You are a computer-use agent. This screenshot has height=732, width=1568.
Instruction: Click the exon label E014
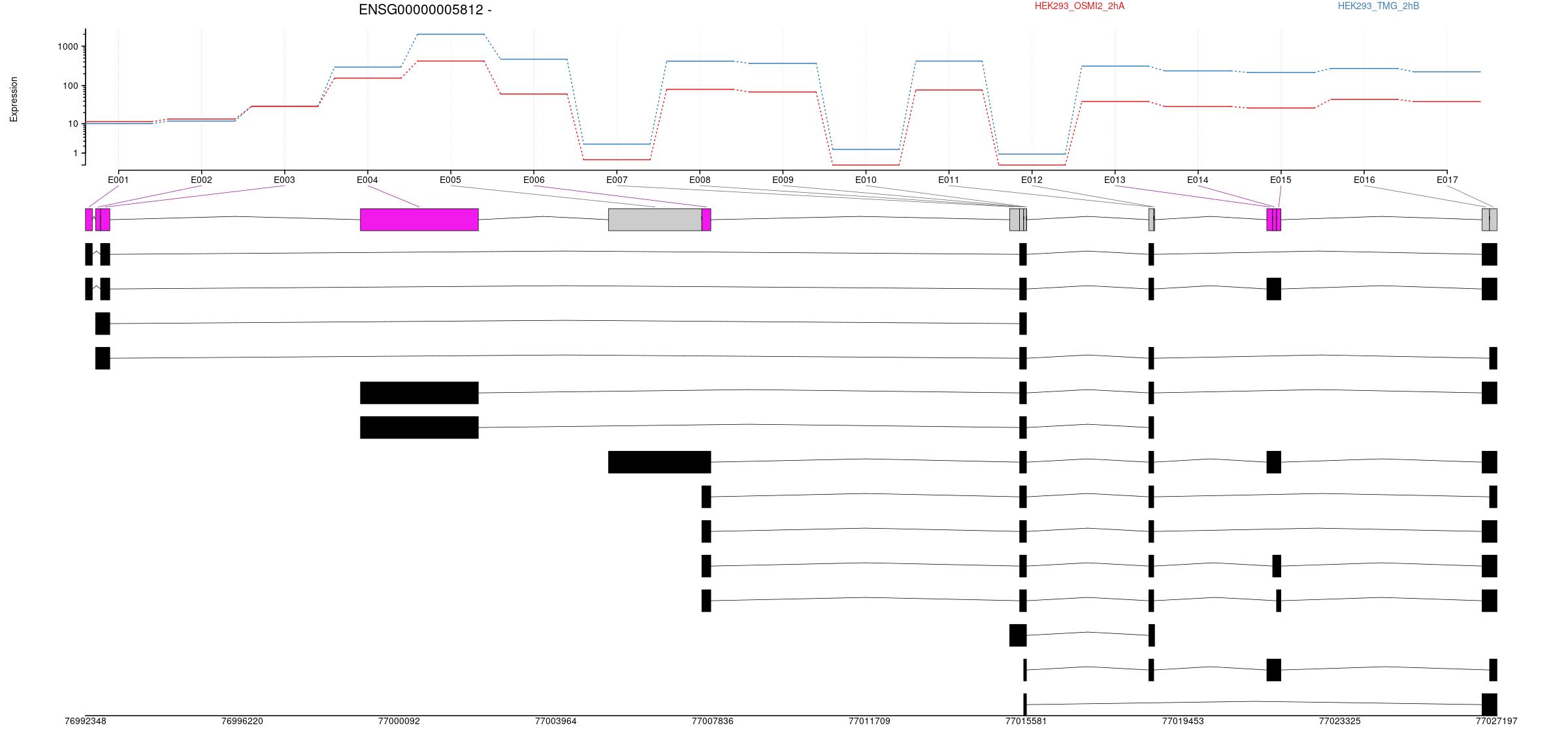click(x=1198, y=180)
